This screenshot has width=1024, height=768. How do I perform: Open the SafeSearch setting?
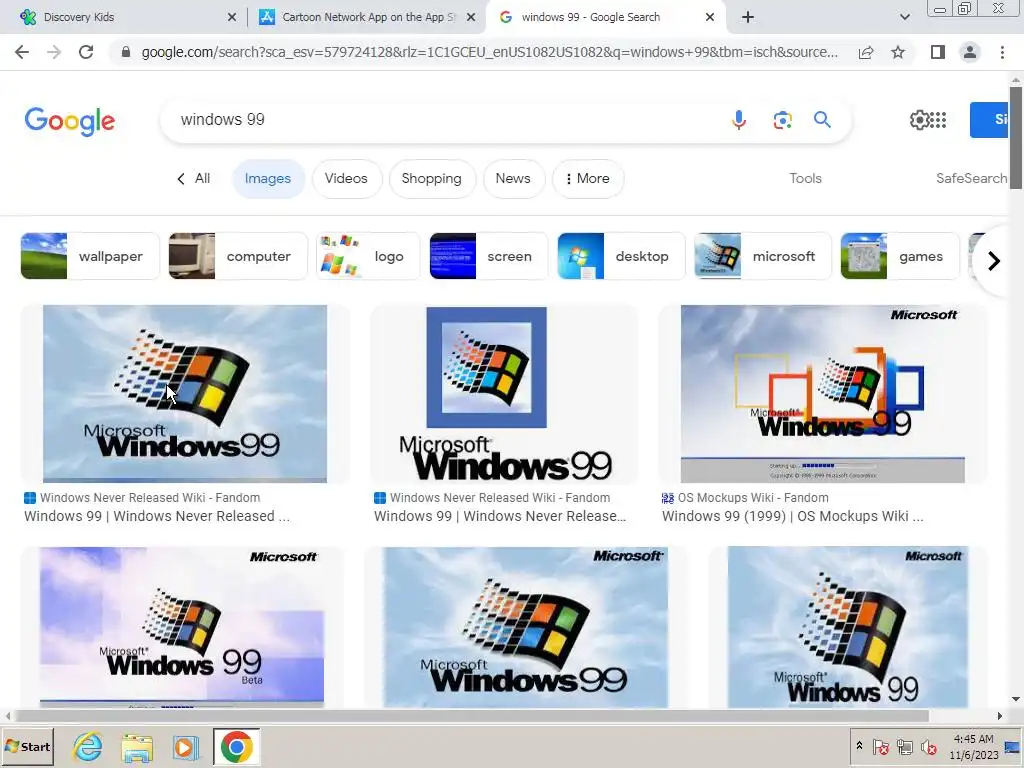(x=972, y=178)
